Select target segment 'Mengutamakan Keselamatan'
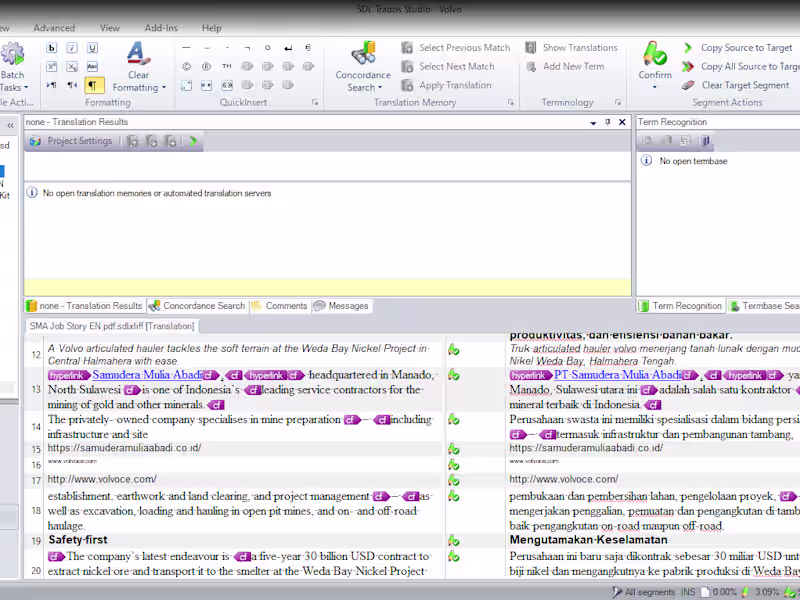Screen dimensions: 800x600 point(588,540)
